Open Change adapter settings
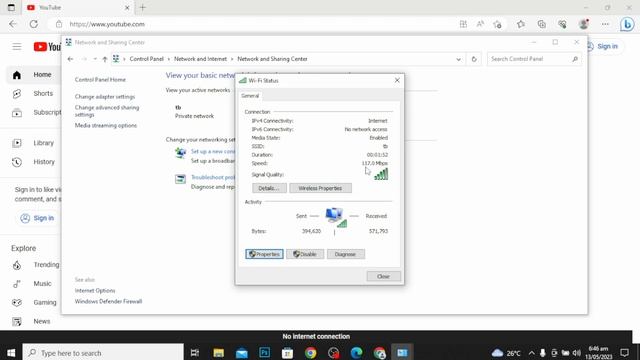640x360 pixels. [x=105, y=97]
